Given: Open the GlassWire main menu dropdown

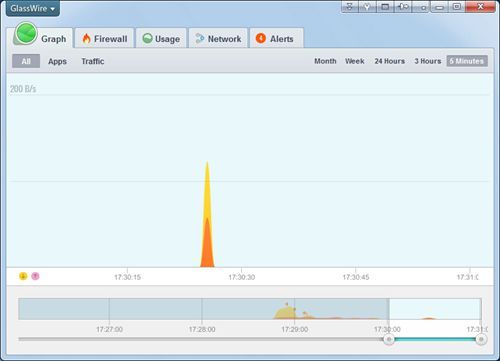Looking at the screenshot, I should [33, 8].
